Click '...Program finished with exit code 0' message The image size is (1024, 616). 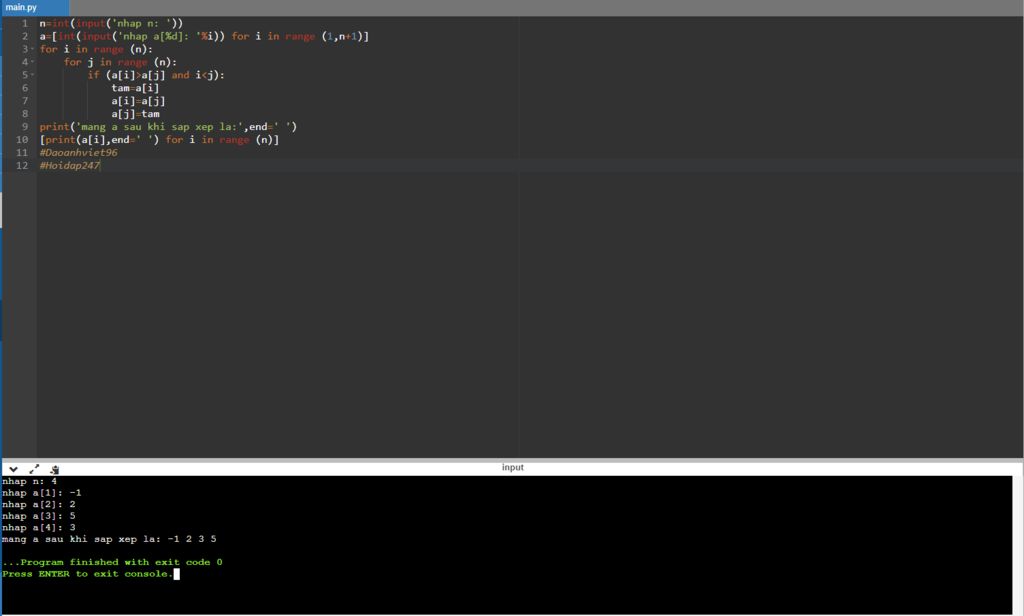tap(112, 562)
